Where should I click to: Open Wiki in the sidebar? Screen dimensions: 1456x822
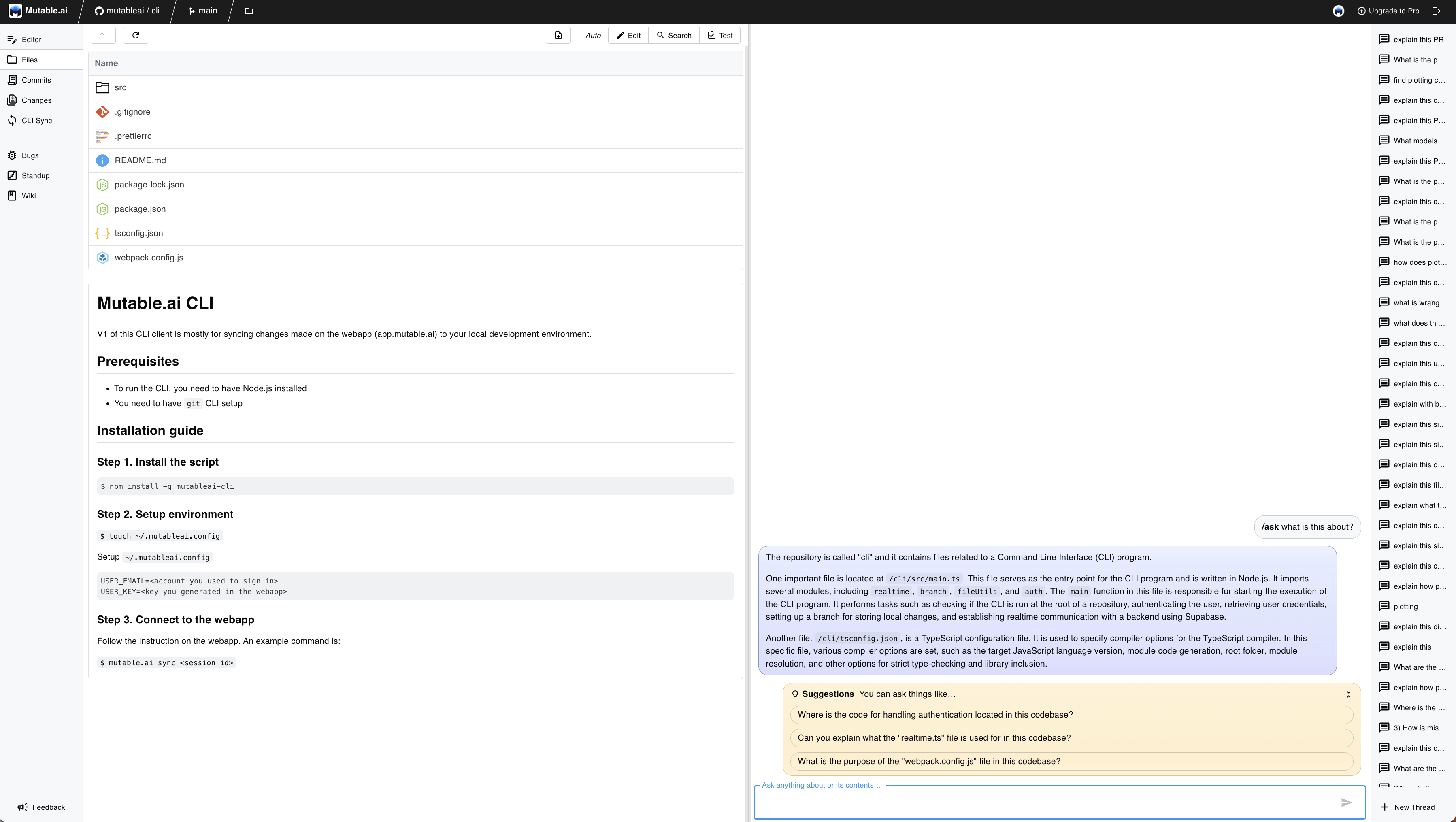(x=42, y=196)
